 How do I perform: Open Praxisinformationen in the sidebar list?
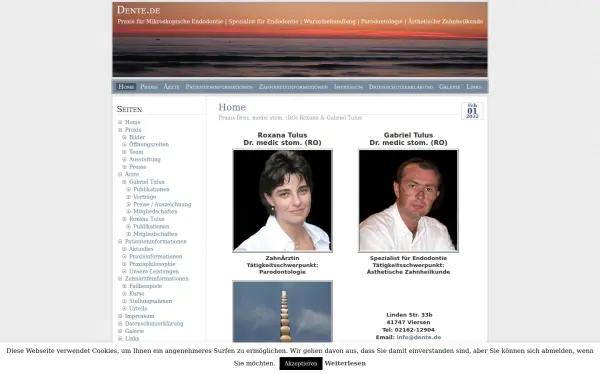155,256
